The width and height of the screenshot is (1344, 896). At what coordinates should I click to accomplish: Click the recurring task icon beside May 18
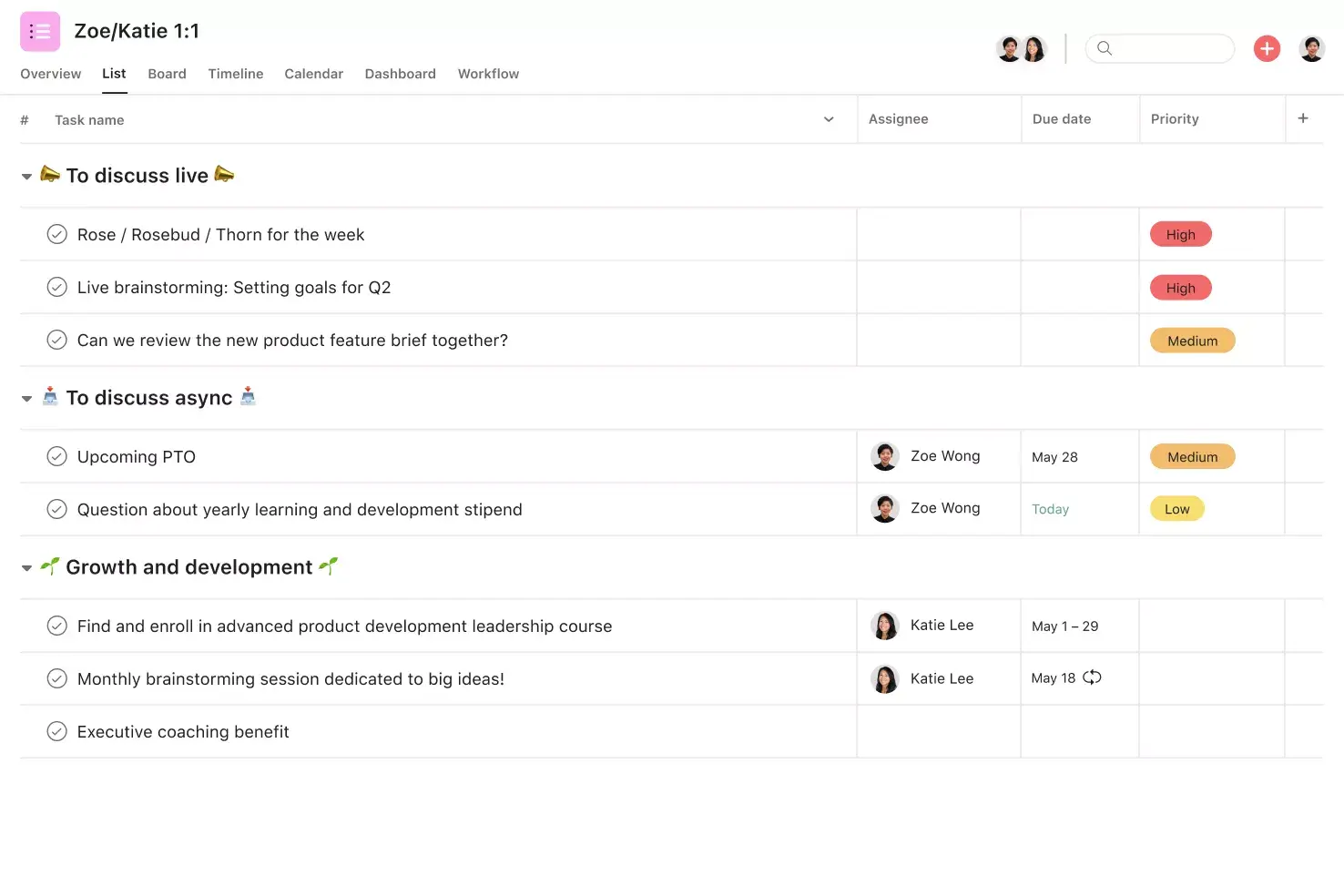click(x=1093, y=677)
